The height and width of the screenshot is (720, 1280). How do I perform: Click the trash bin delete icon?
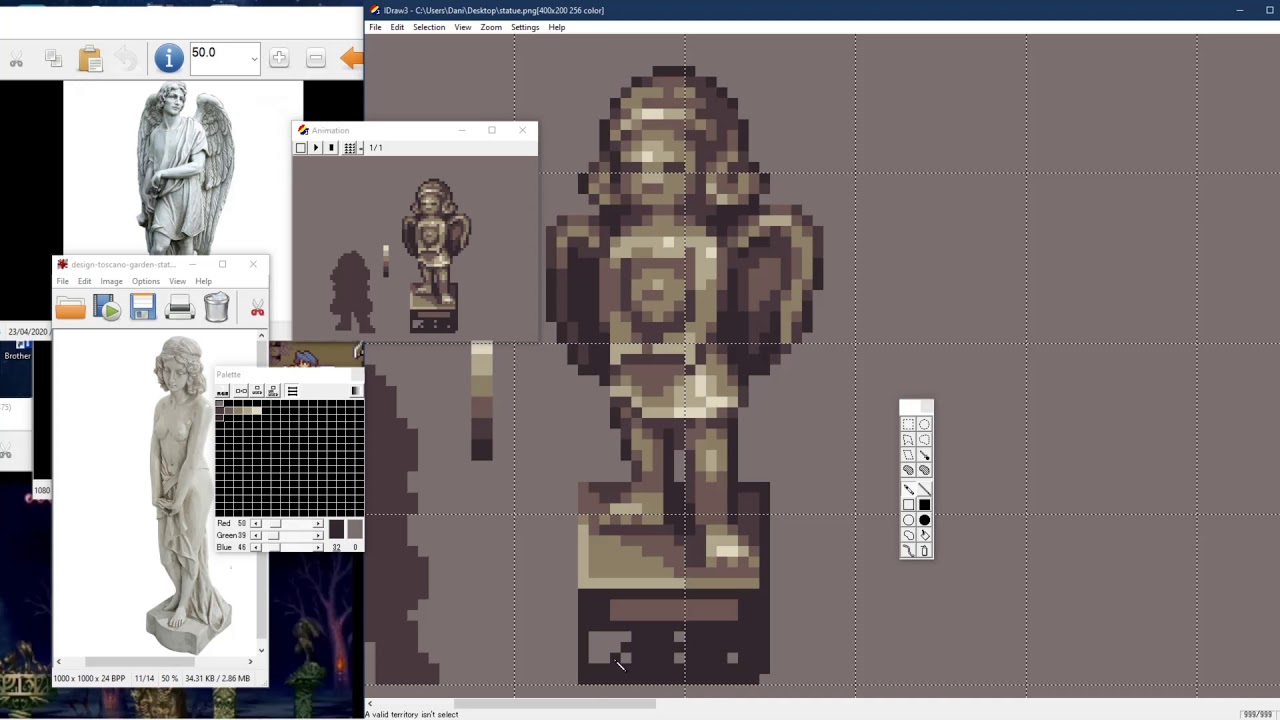tap(216, 308)
